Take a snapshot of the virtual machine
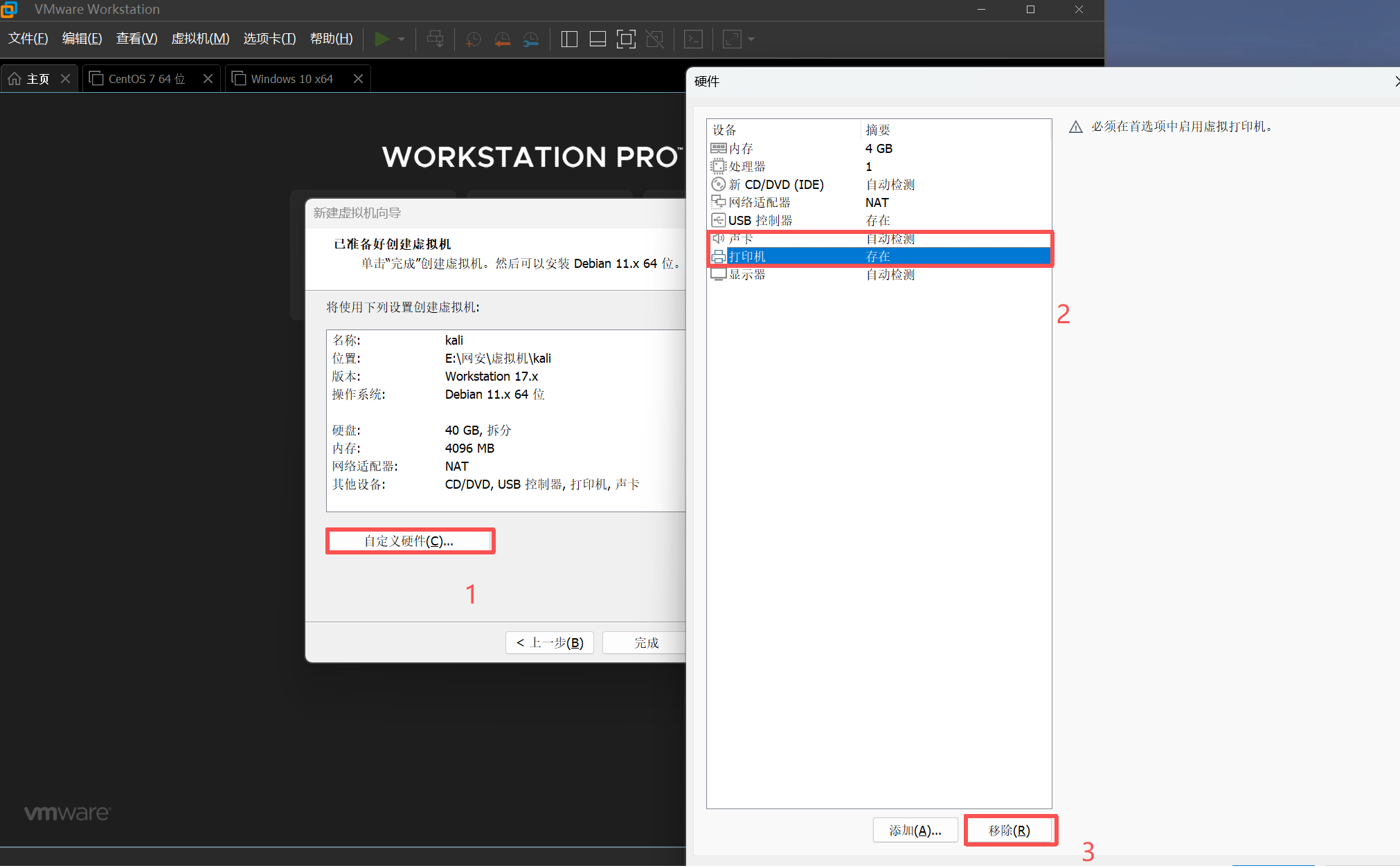The height and width of the screenshot is (868, 1400). [x=473, y=39]
